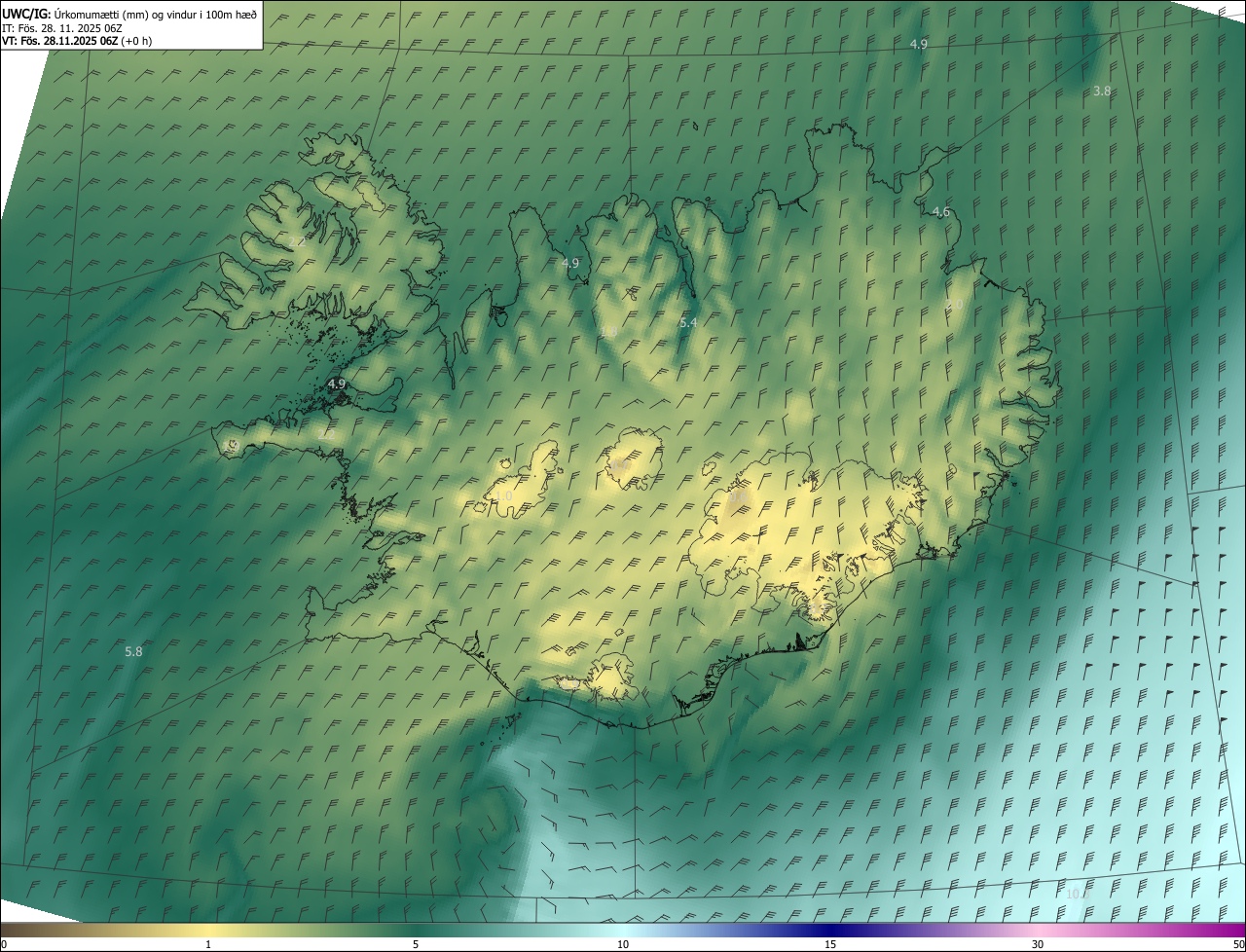The height and width of the screenshot is (952, 1246).
Task: Click the title "Úrkomumætti (mm) og vindur í 100m hæð"
Action: pos(156,14)
